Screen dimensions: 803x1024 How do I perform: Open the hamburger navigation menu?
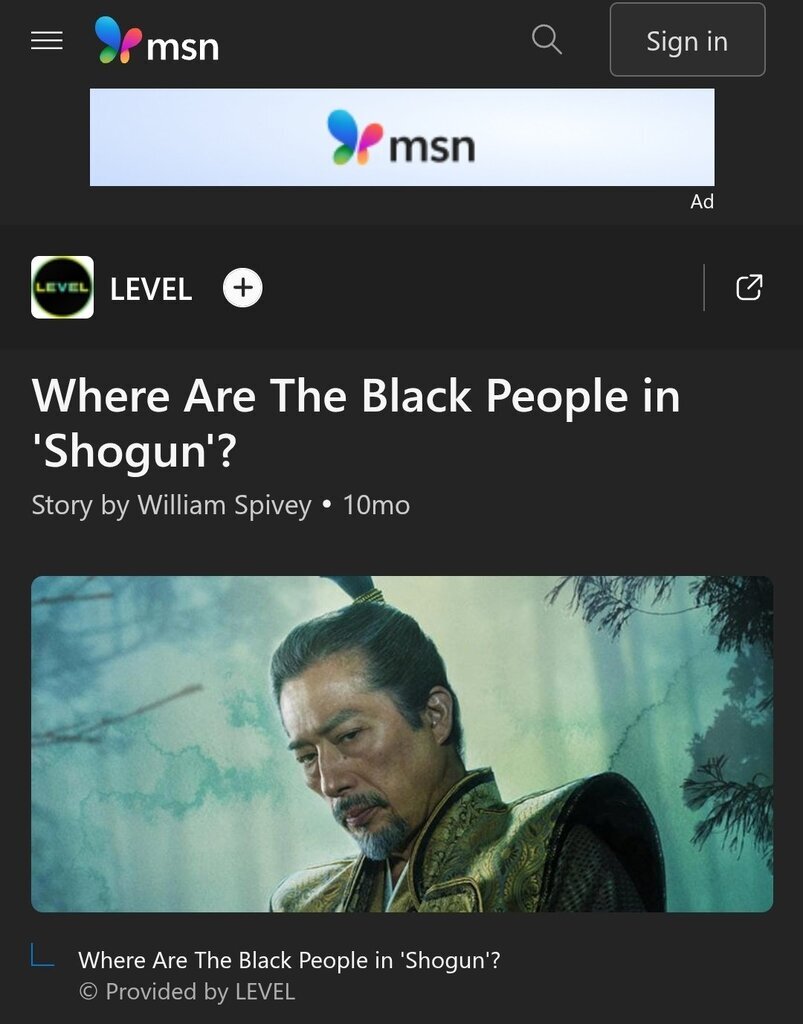(47, 40)
